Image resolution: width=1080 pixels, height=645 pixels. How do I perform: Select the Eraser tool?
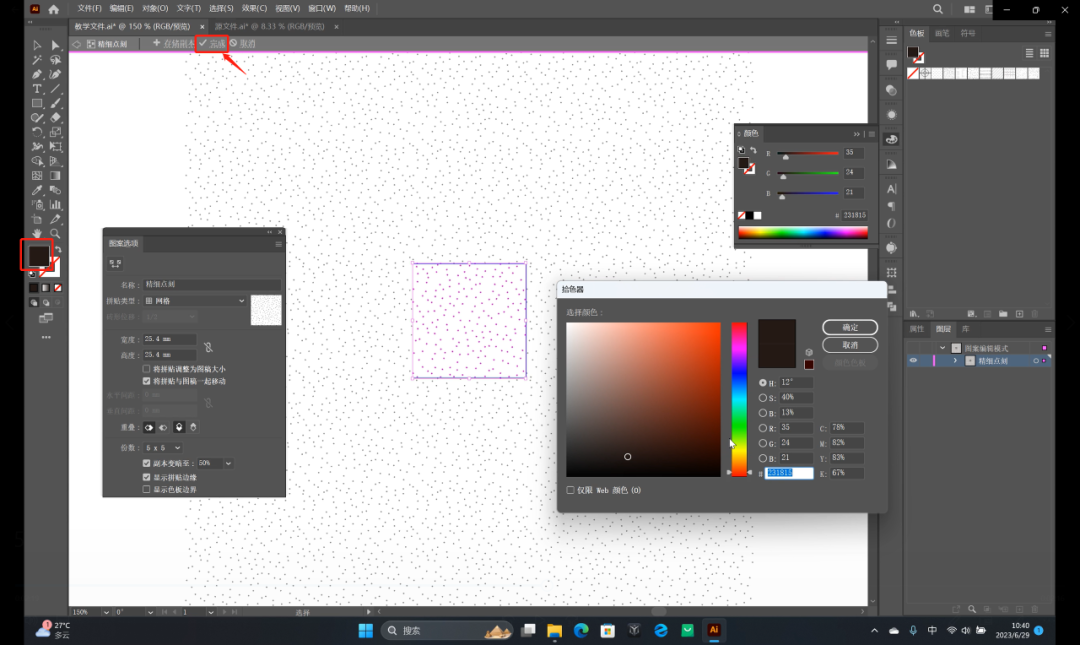coord(55,118)
